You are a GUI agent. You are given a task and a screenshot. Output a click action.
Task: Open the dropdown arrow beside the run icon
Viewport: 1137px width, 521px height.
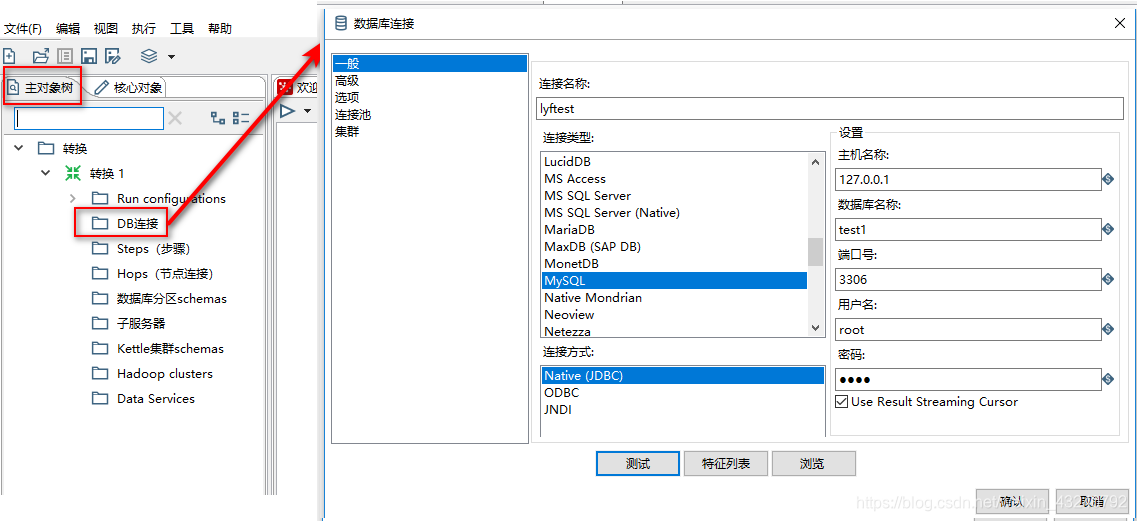click(x=307, y=112)
